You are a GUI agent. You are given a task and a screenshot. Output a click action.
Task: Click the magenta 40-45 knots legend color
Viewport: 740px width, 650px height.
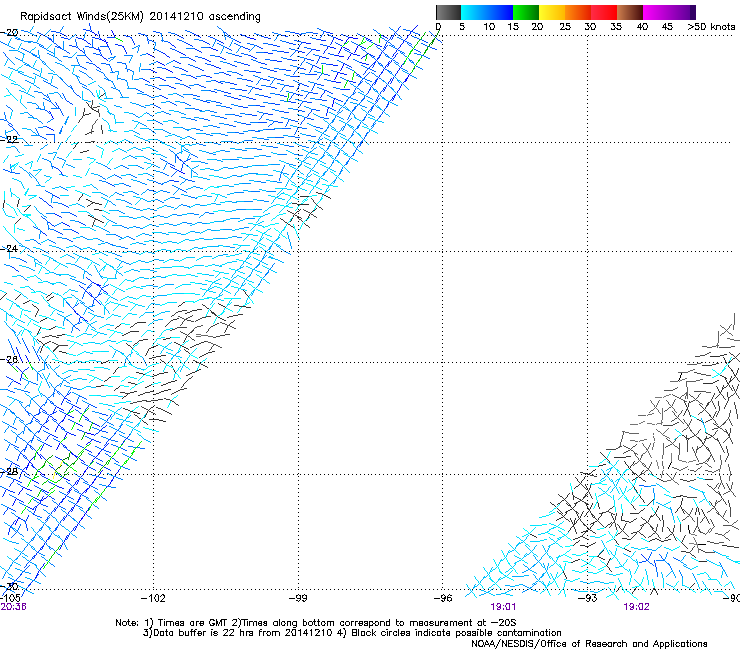pos(656,12)
